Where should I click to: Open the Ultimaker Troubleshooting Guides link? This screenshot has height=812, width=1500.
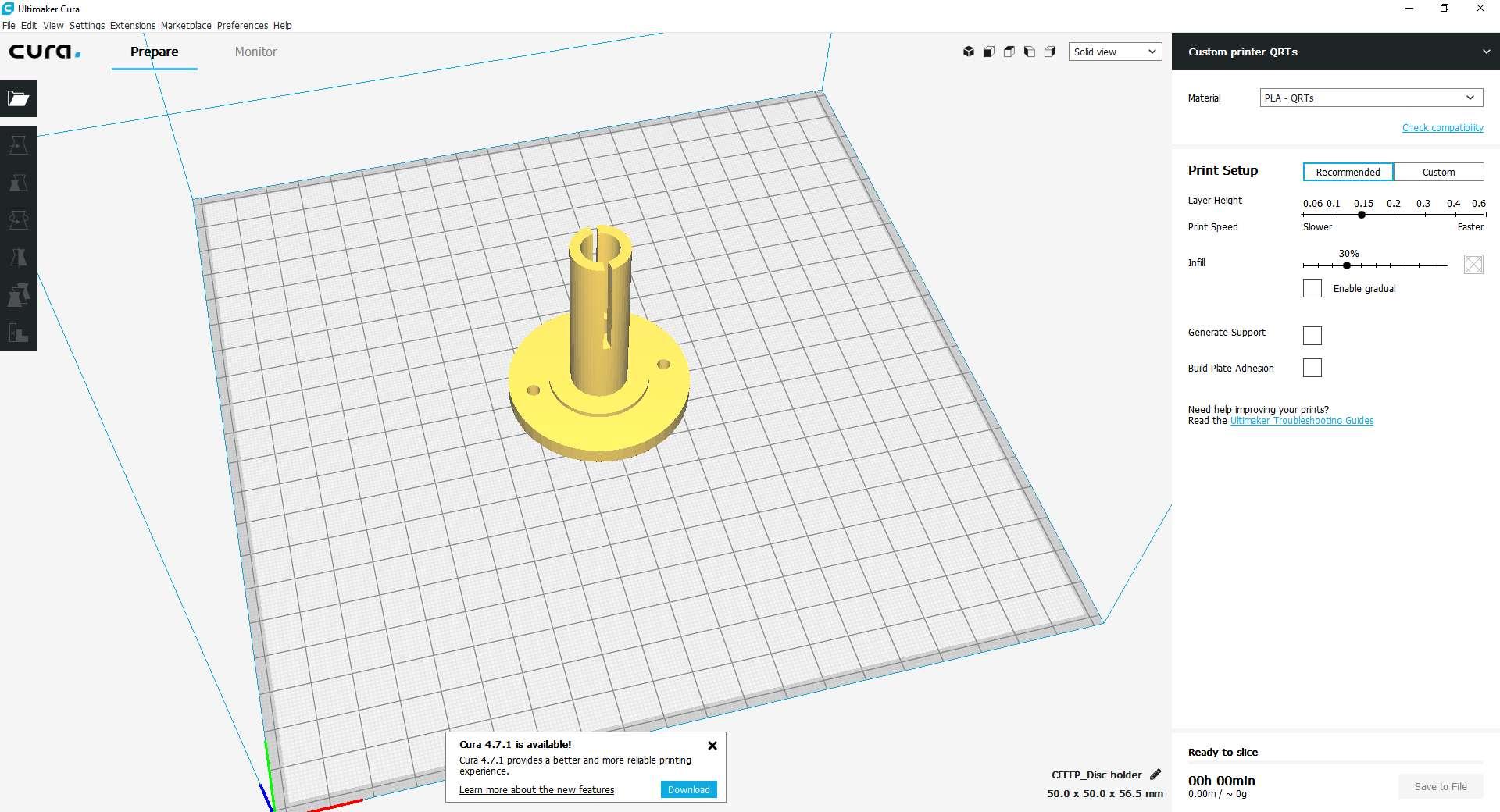click(1302, 420)
